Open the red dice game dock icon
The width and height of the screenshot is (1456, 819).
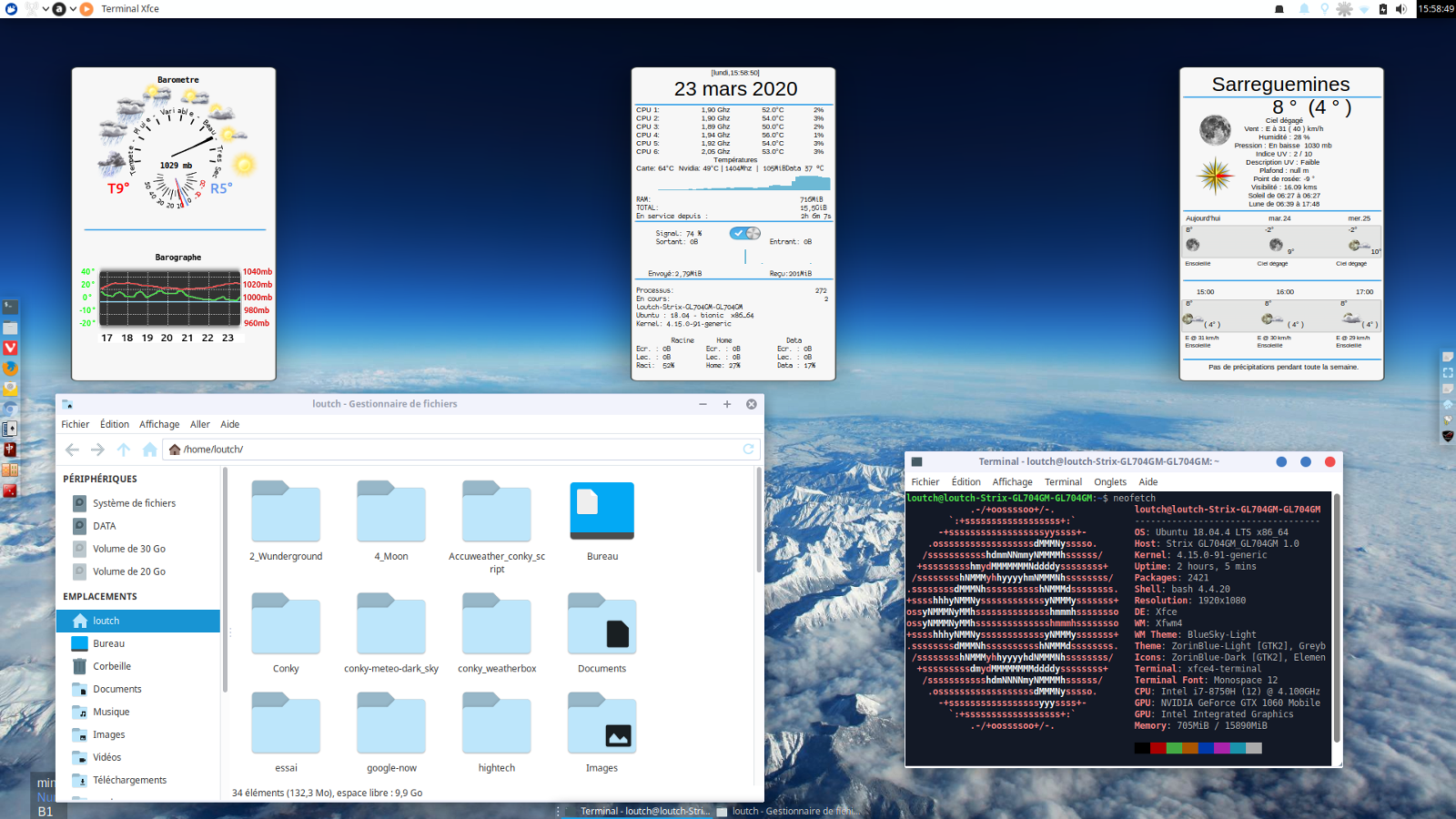click(x=10, y=490)
